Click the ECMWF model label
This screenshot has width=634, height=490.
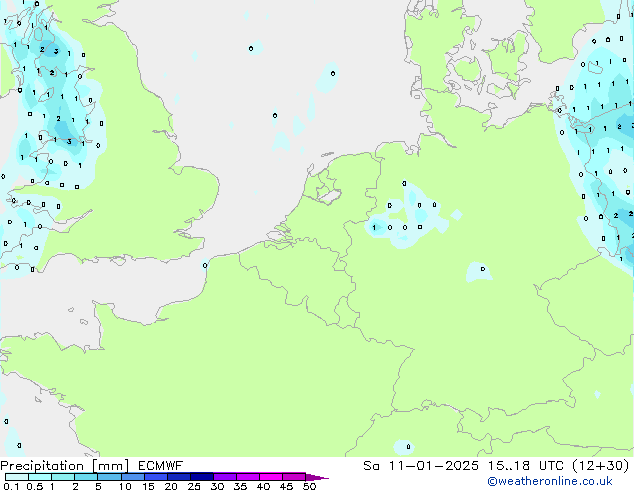[159, 465]
